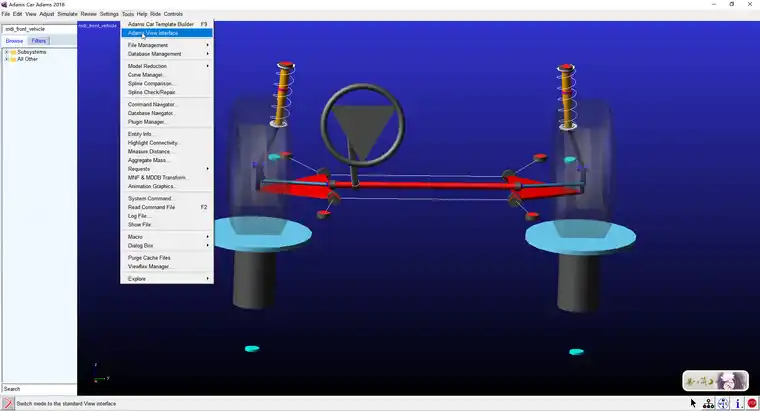This screenshot has width=760, height=411.
Task: Click the Subsystems folder icon
Action: click(x=14, y=52)
